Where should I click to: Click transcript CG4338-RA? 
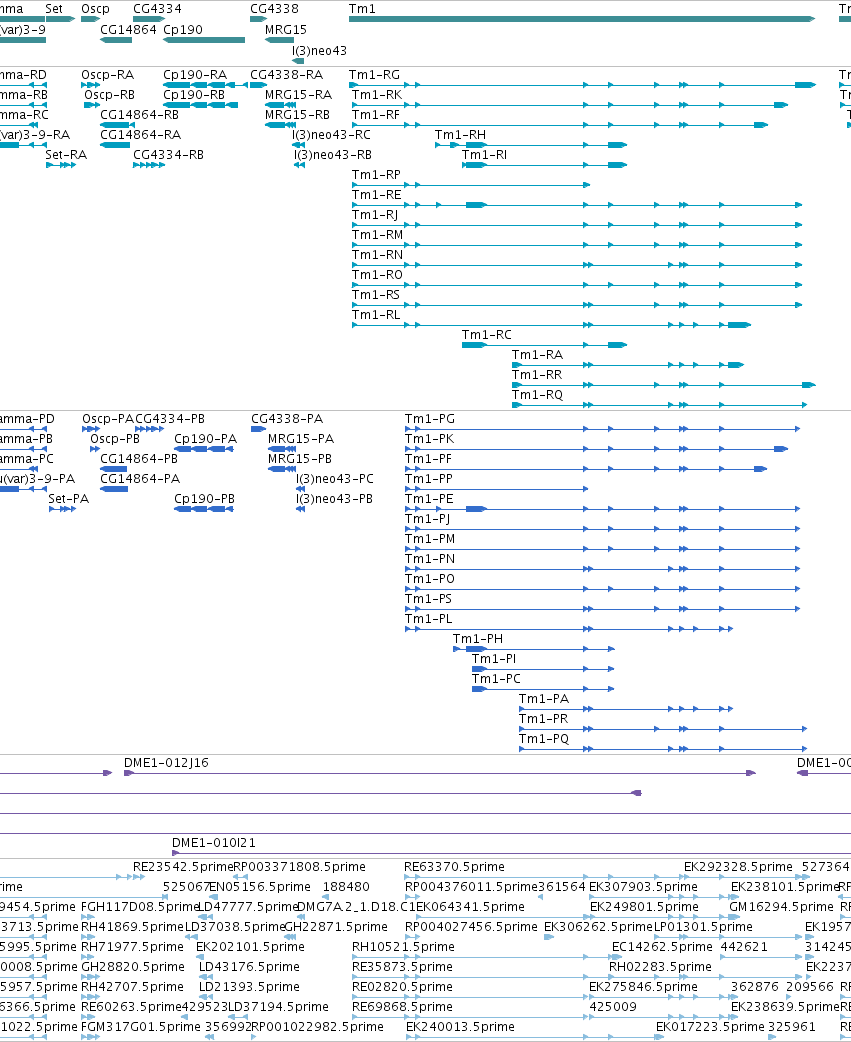click(287, 75)
